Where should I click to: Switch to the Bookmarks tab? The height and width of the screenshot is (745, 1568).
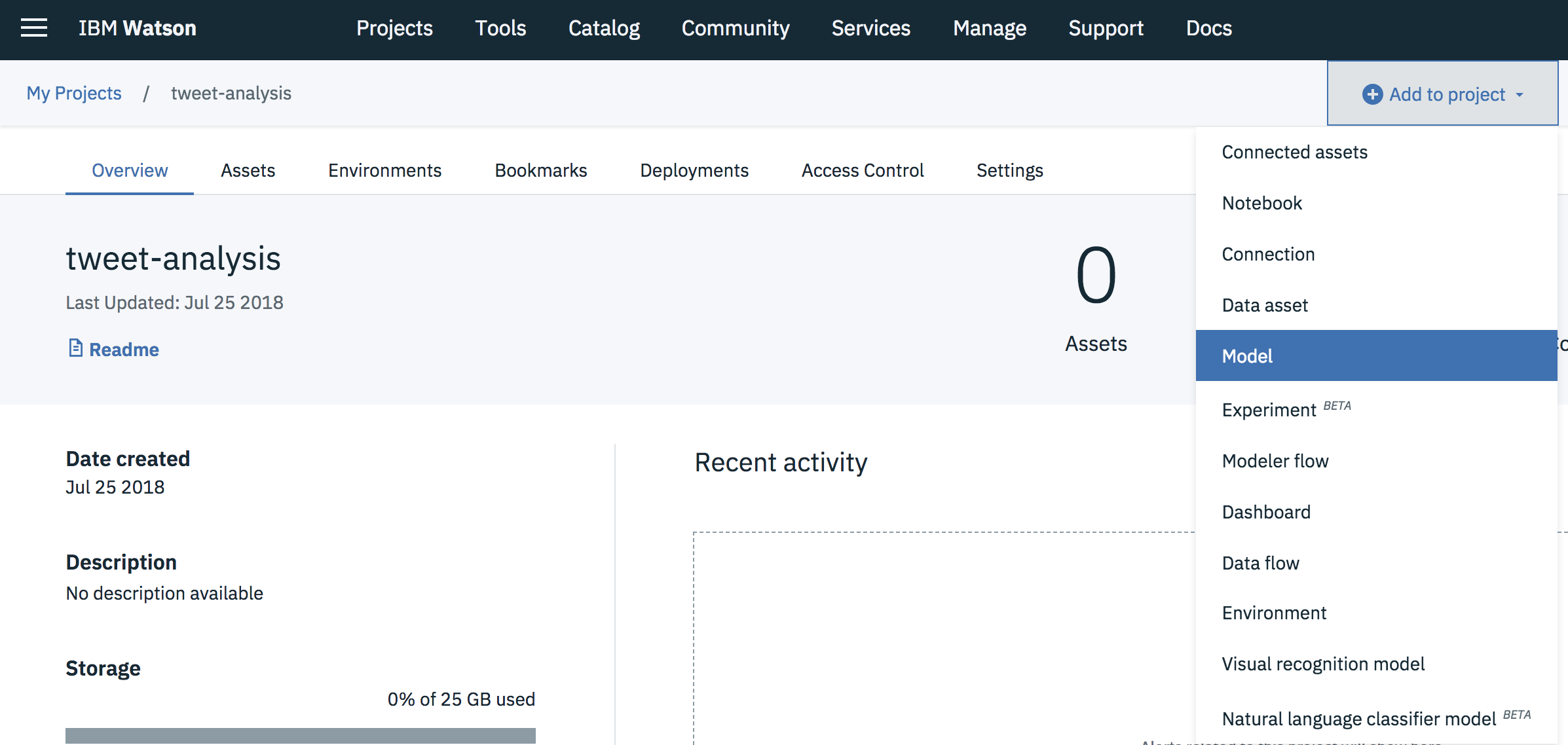(x=540, y=170)
